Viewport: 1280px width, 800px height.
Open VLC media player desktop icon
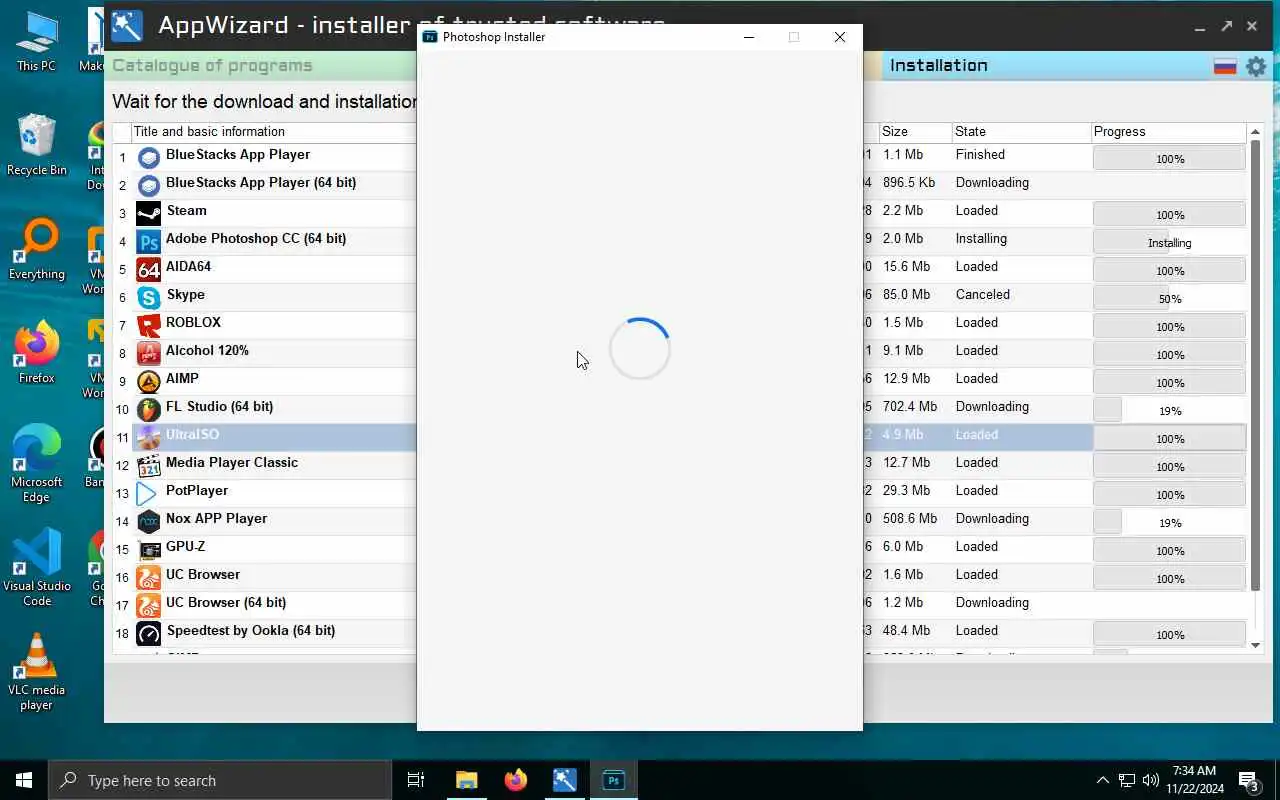[36, 672]
